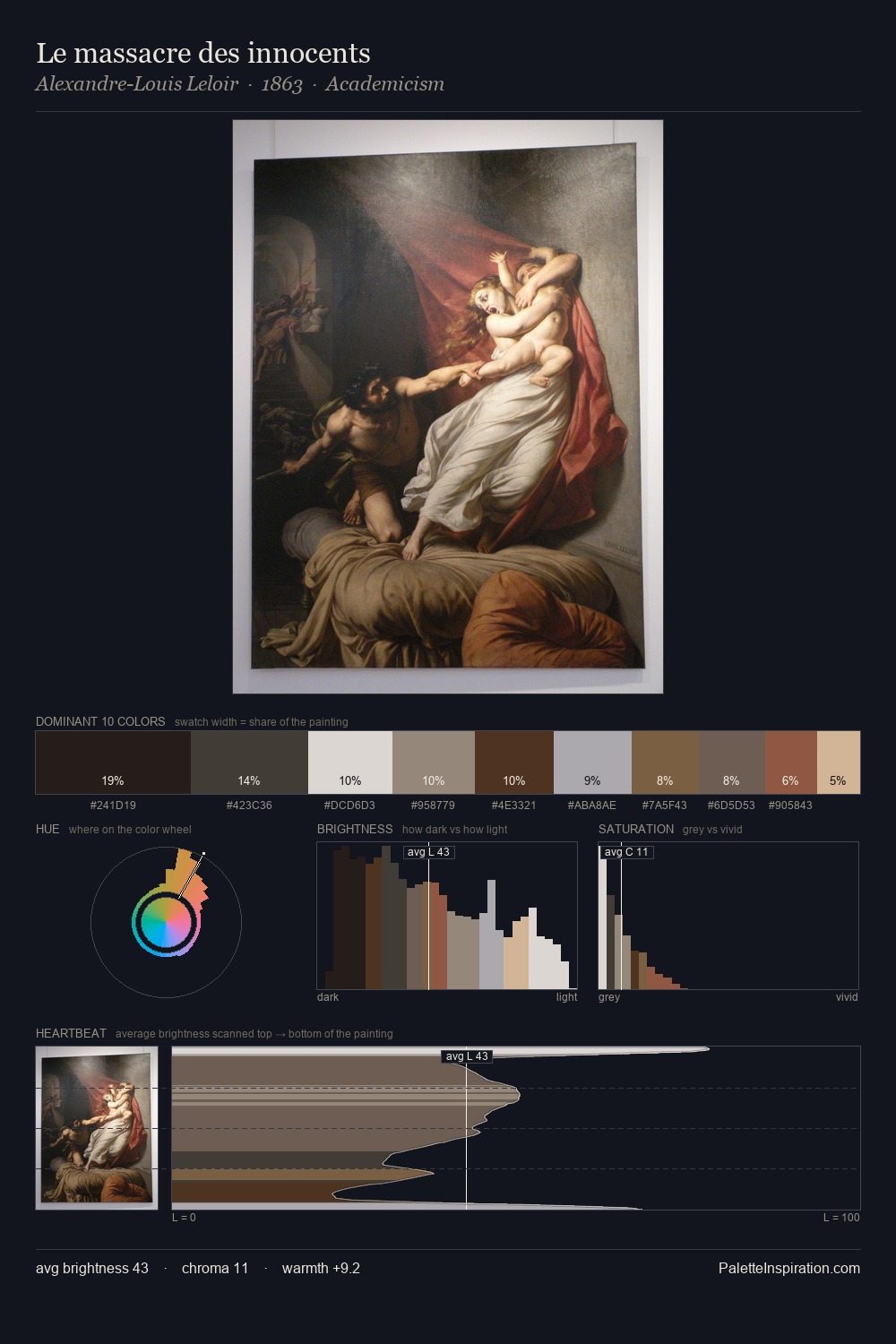
Task: Pick the swatch above #7A5F43
Action: [665, 762]
